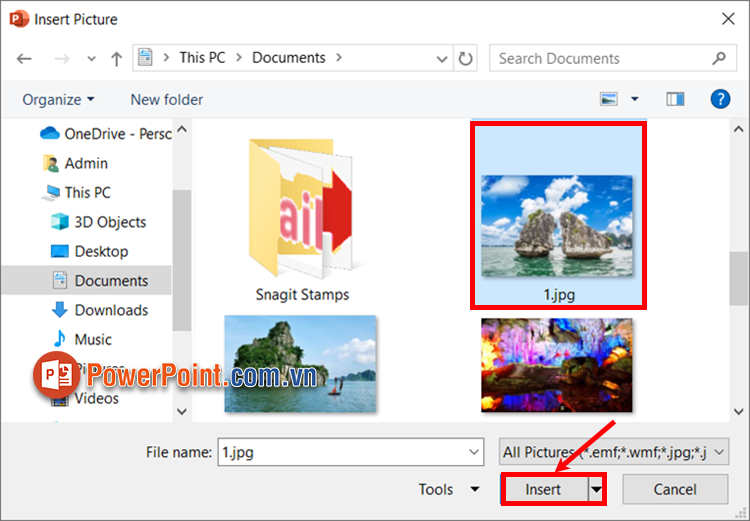Open the view options dropdown arrow
Screen dimensions: 750x521
click(635, 99)
